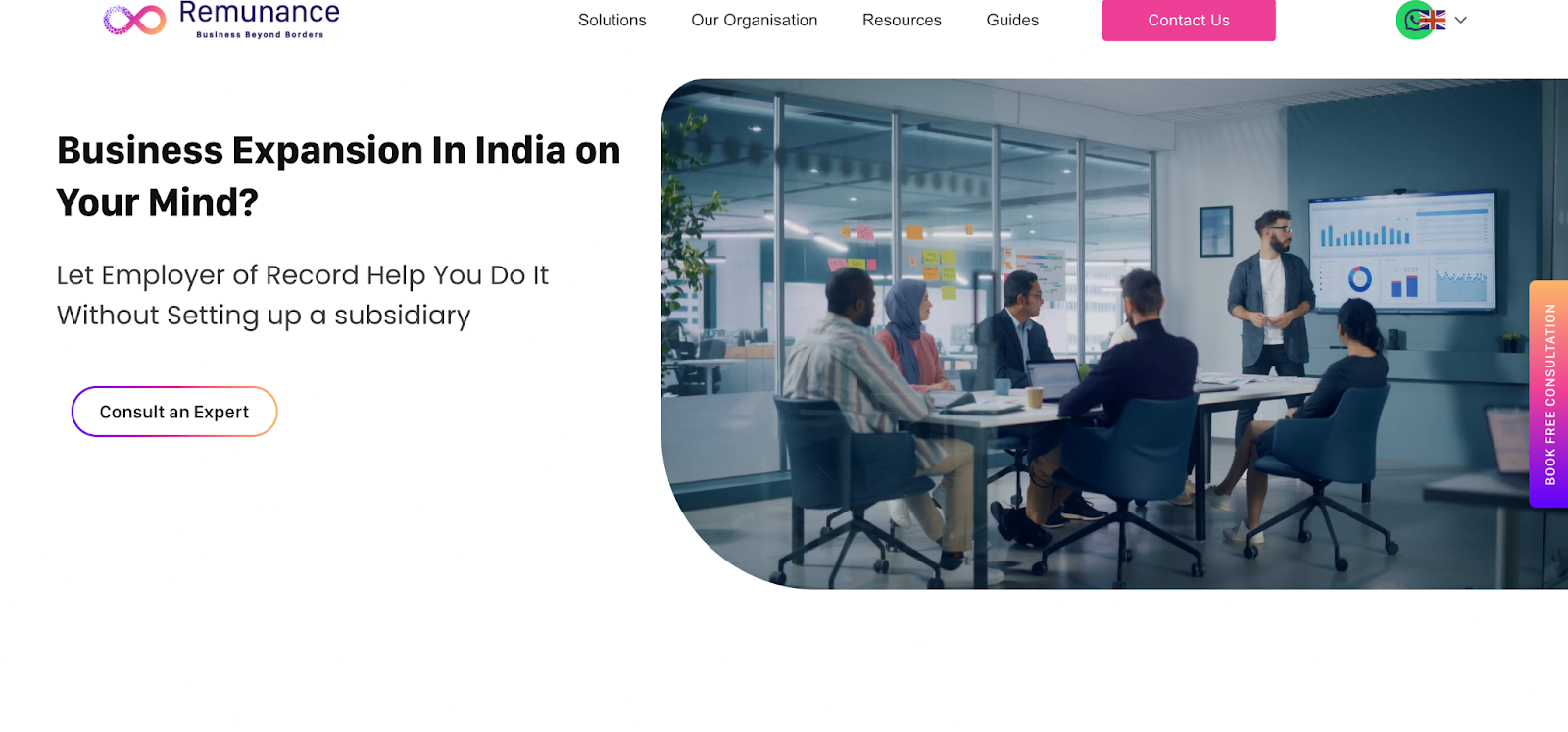Click the dashboard wall screen in hero image

[x=1401, y=252]
